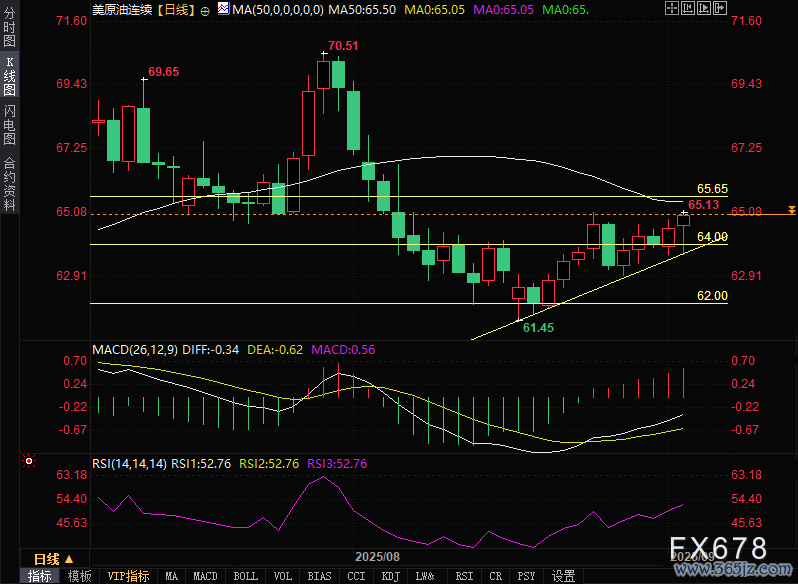798x584 pixels.
Task: Select the 指标 tab in bottom bar
Action: click(x=40, y=576)
